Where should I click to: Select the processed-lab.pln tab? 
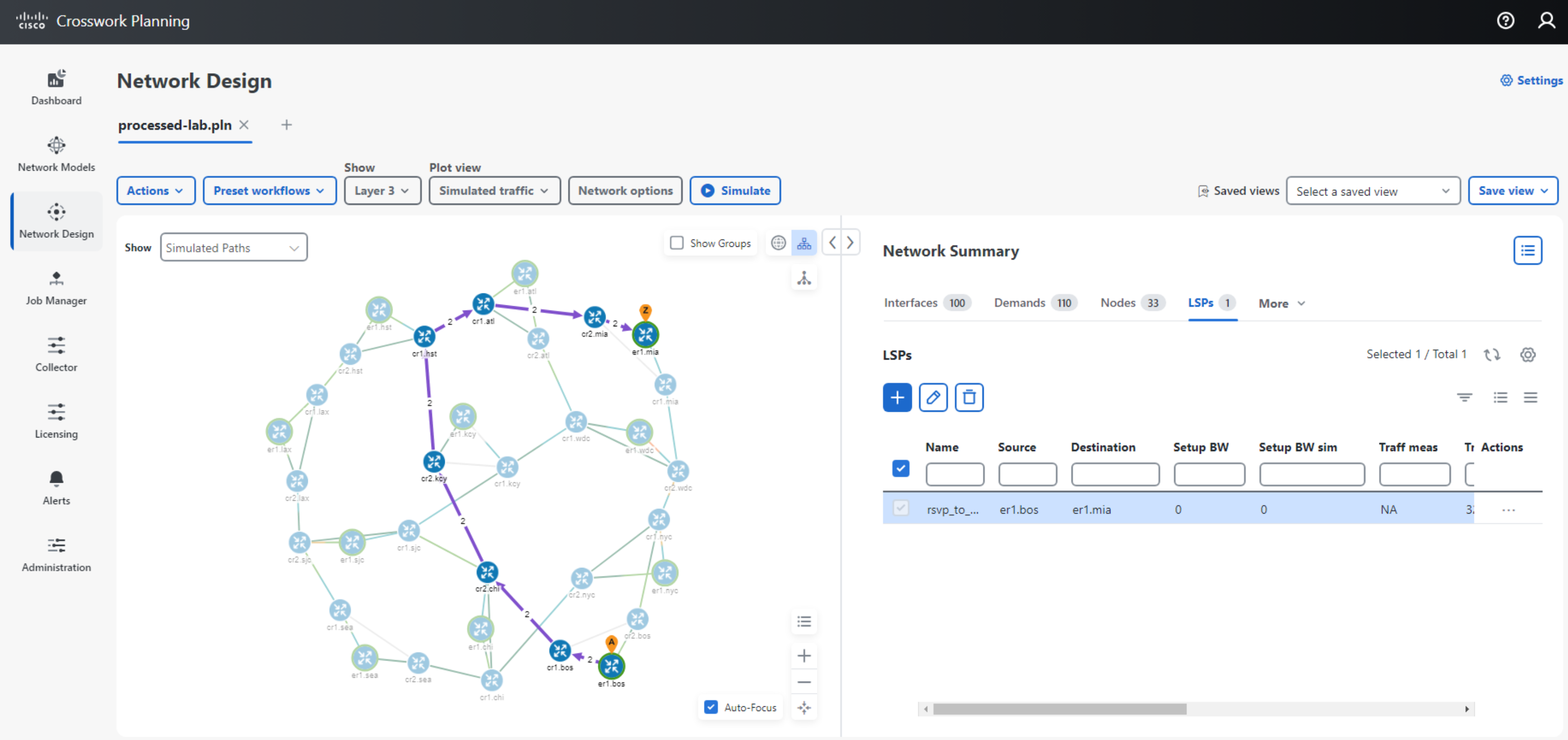175,125
